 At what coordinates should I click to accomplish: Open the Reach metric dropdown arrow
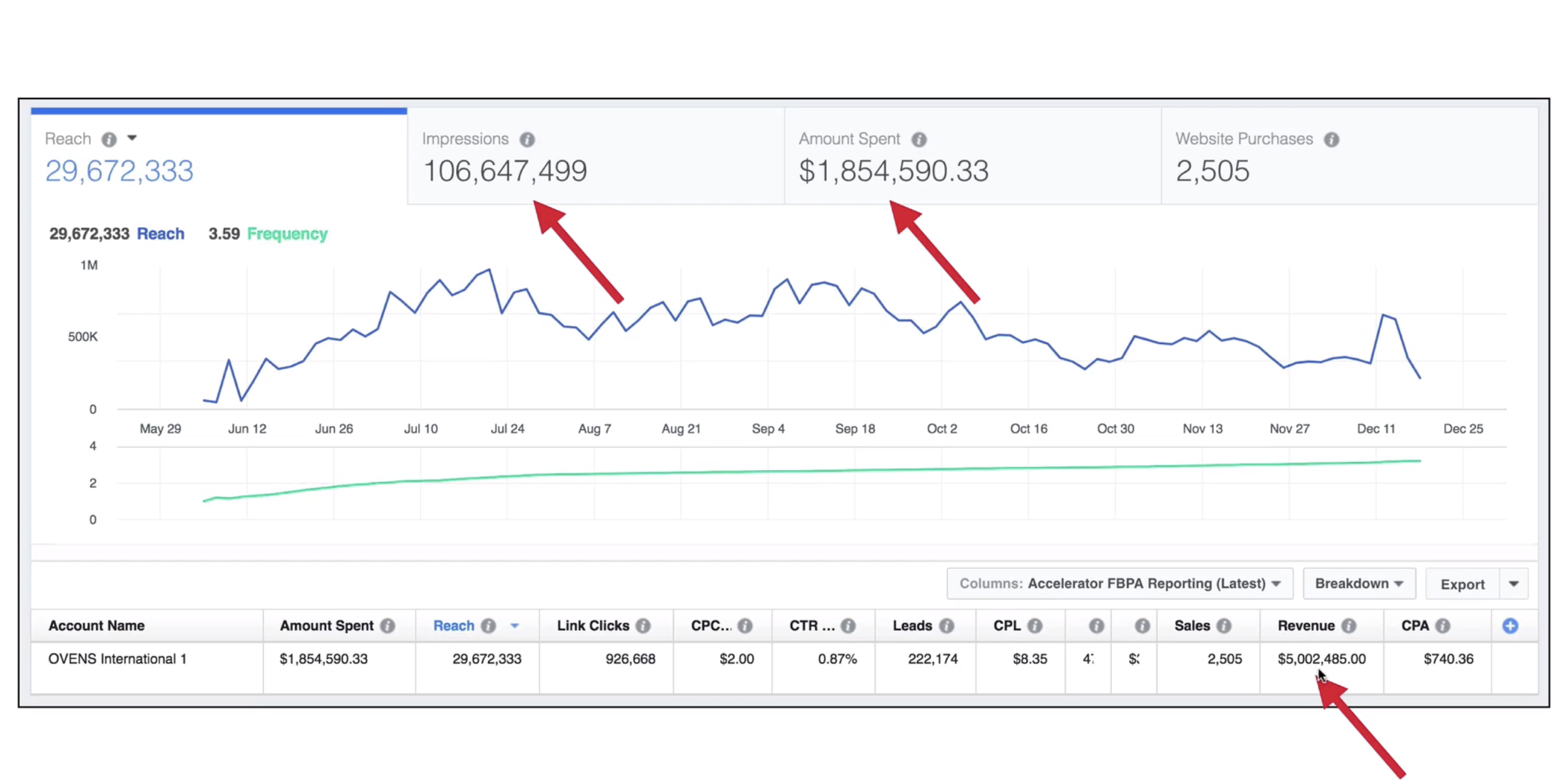131,138
